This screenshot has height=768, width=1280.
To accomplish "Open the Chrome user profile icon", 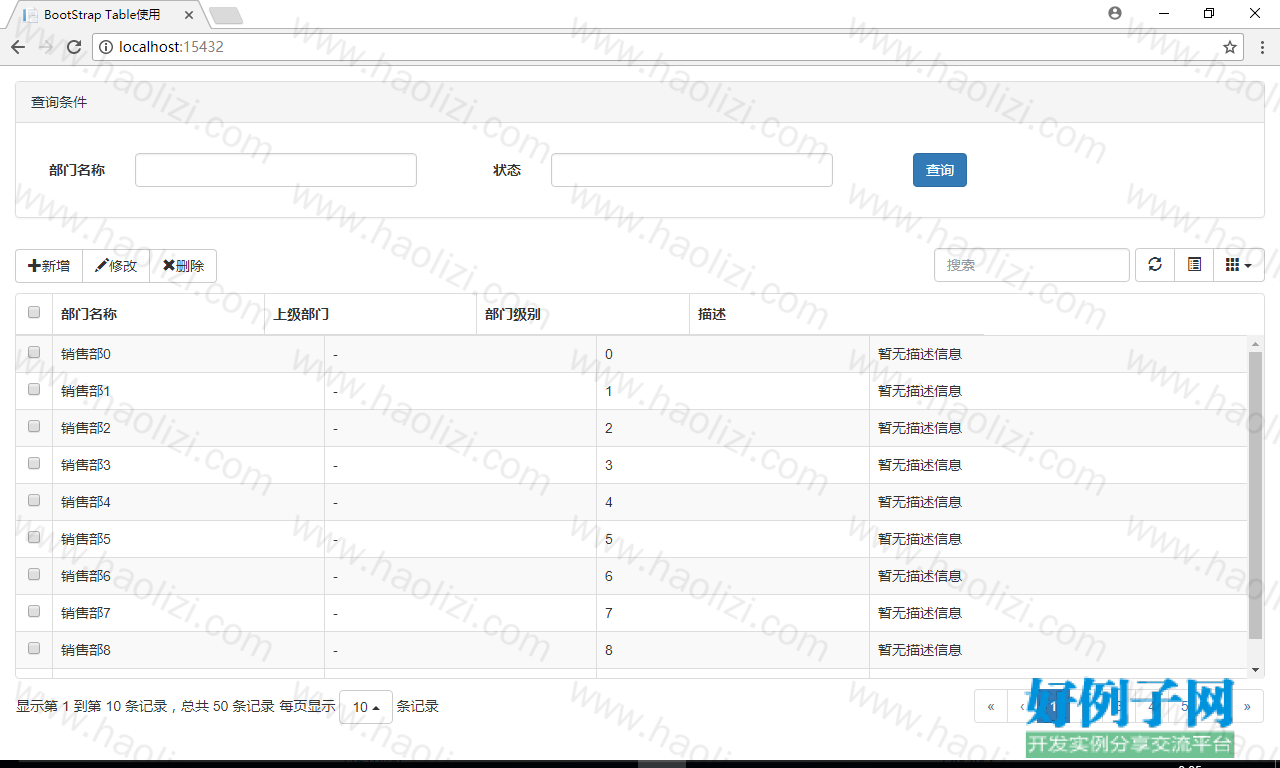I will (x=1115, y=13).
